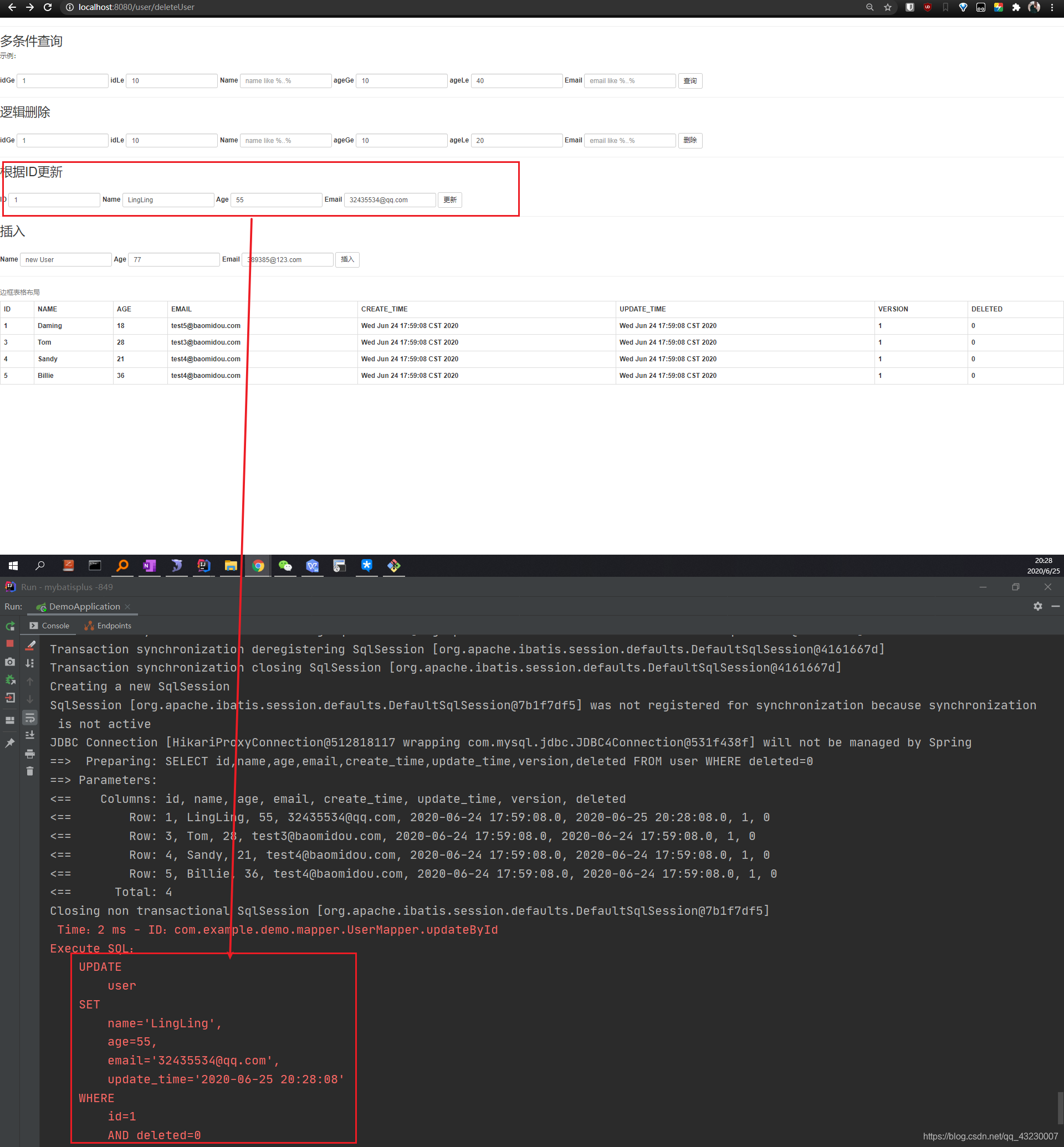1064x1147 pixels.
Task: Hide the Run tool window with minus
Action: [x=1055, y=606]
